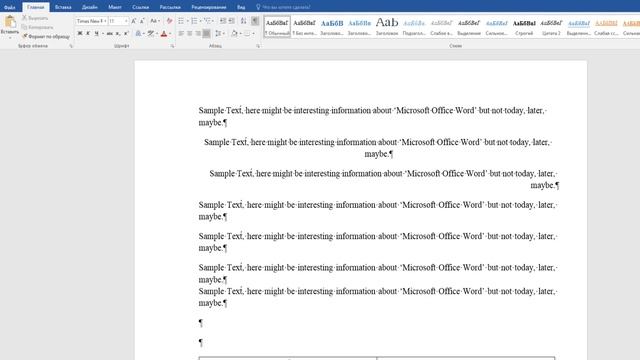
Task: Click the Multilevel List icon
Action: click(x=207, y=21)
